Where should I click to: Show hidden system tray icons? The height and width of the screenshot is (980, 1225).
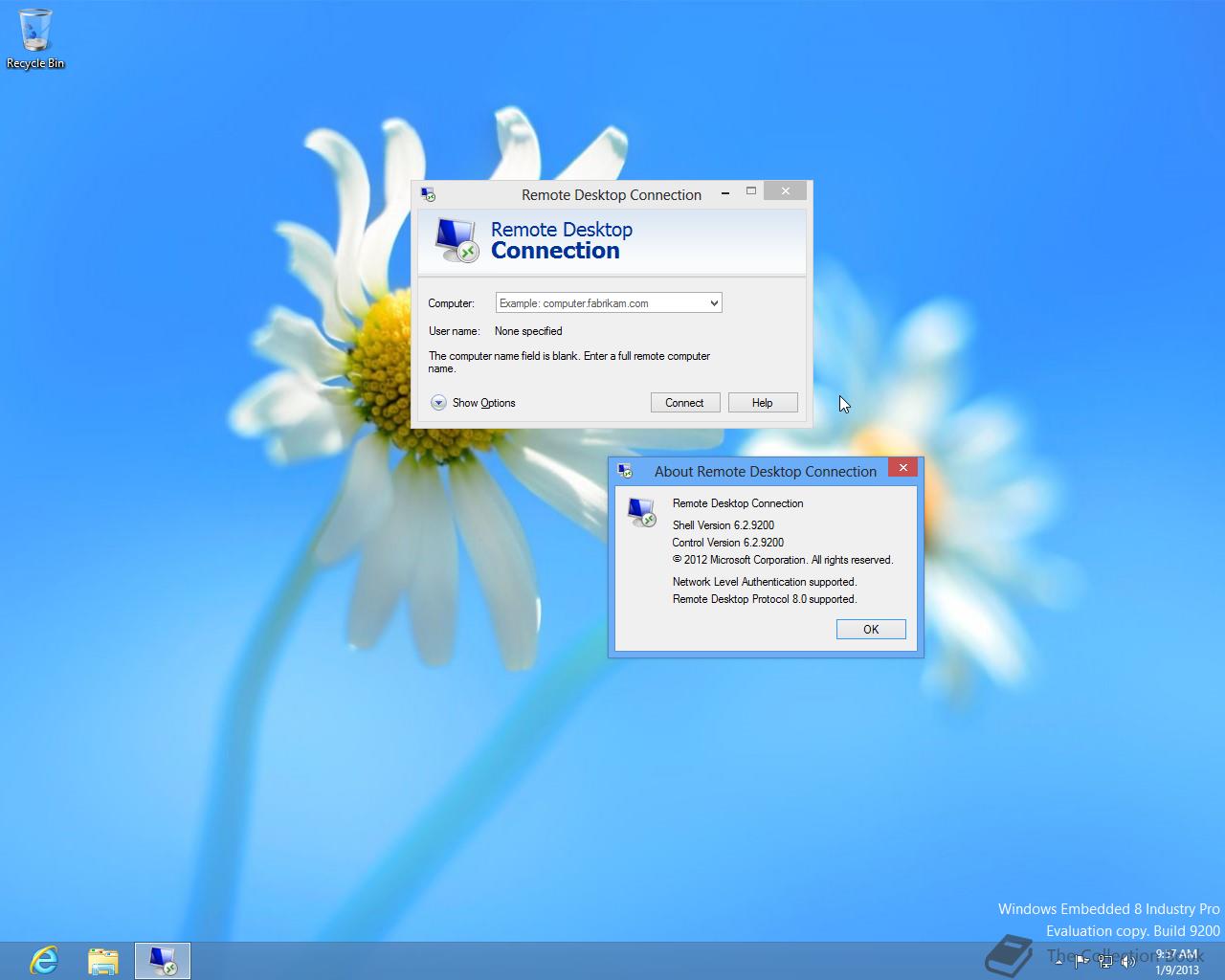coord(1058,960)
